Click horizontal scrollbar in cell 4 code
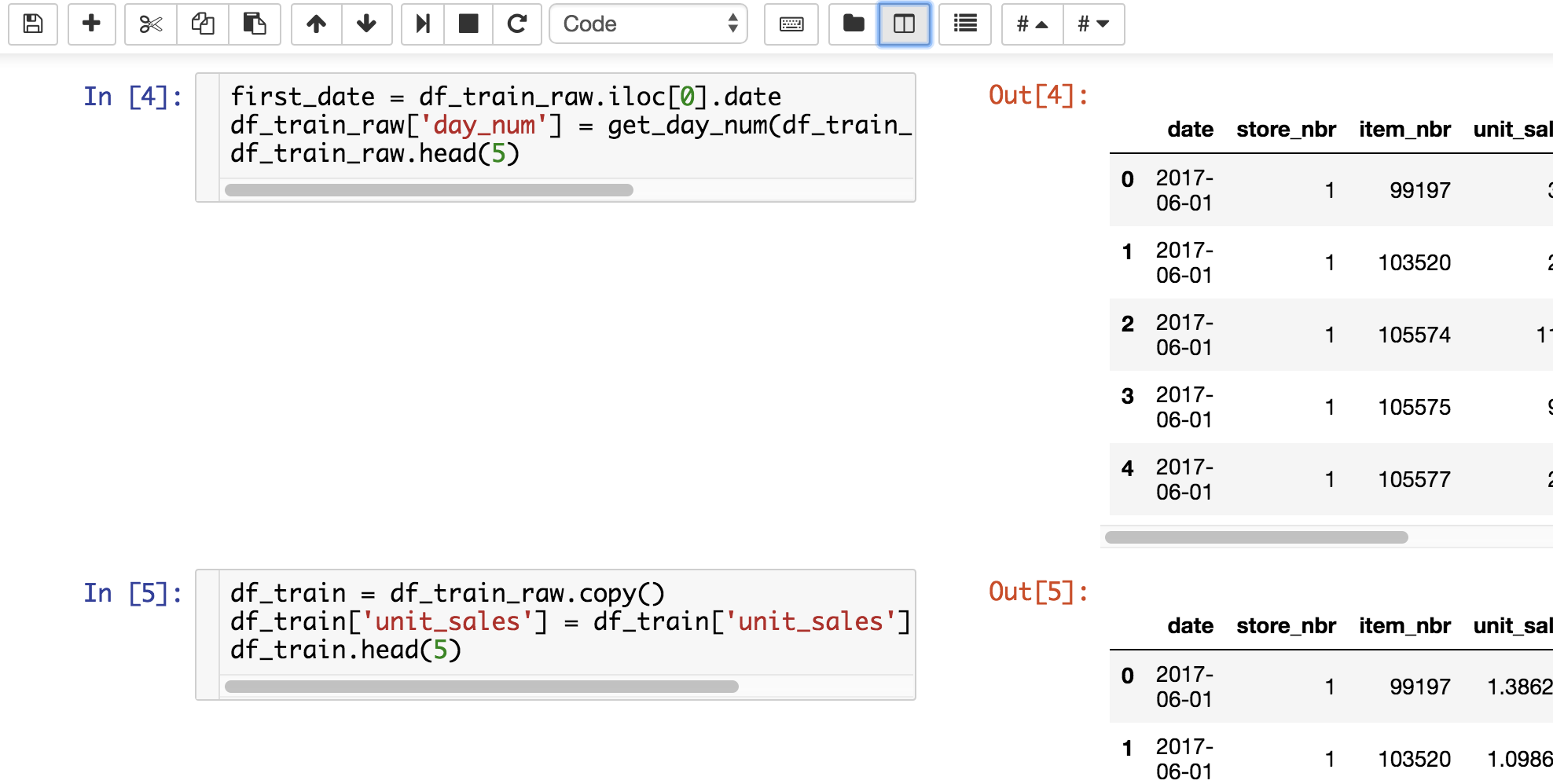This screenshot has width=1553, height=784. tap(429, 190)
